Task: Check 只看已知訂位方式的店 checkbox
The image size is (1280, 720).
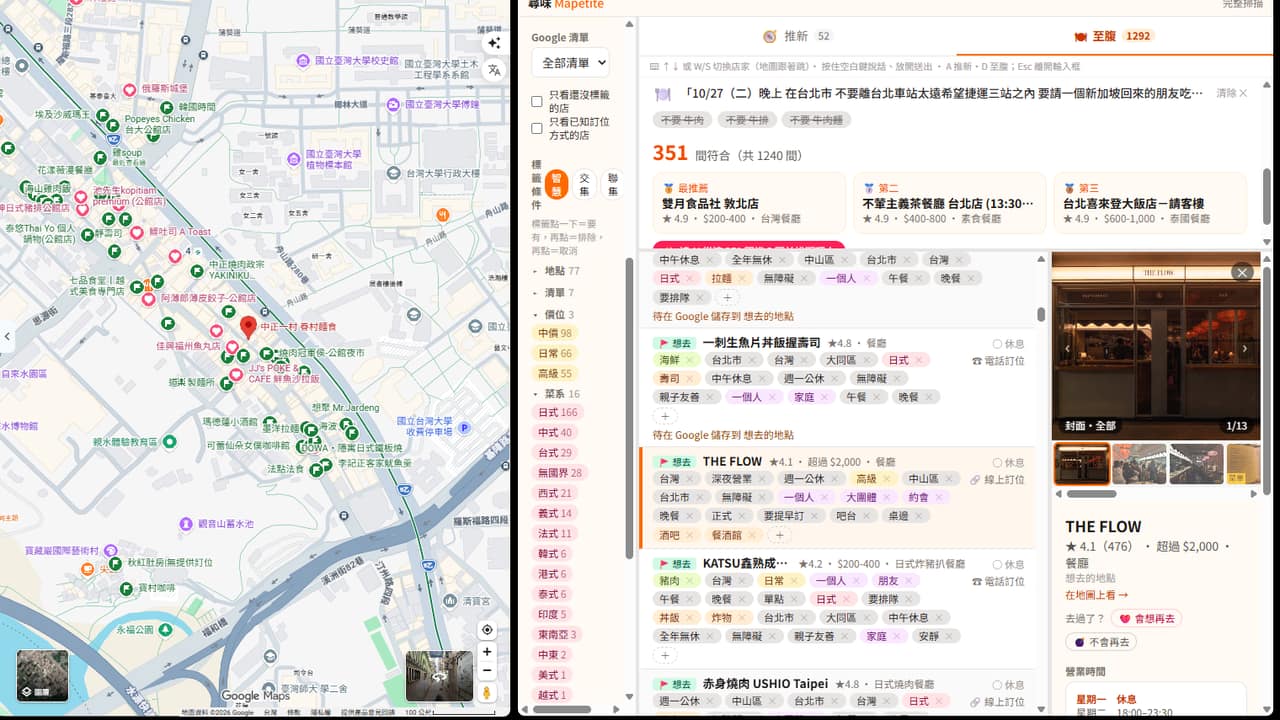Action: click(537, 128)
